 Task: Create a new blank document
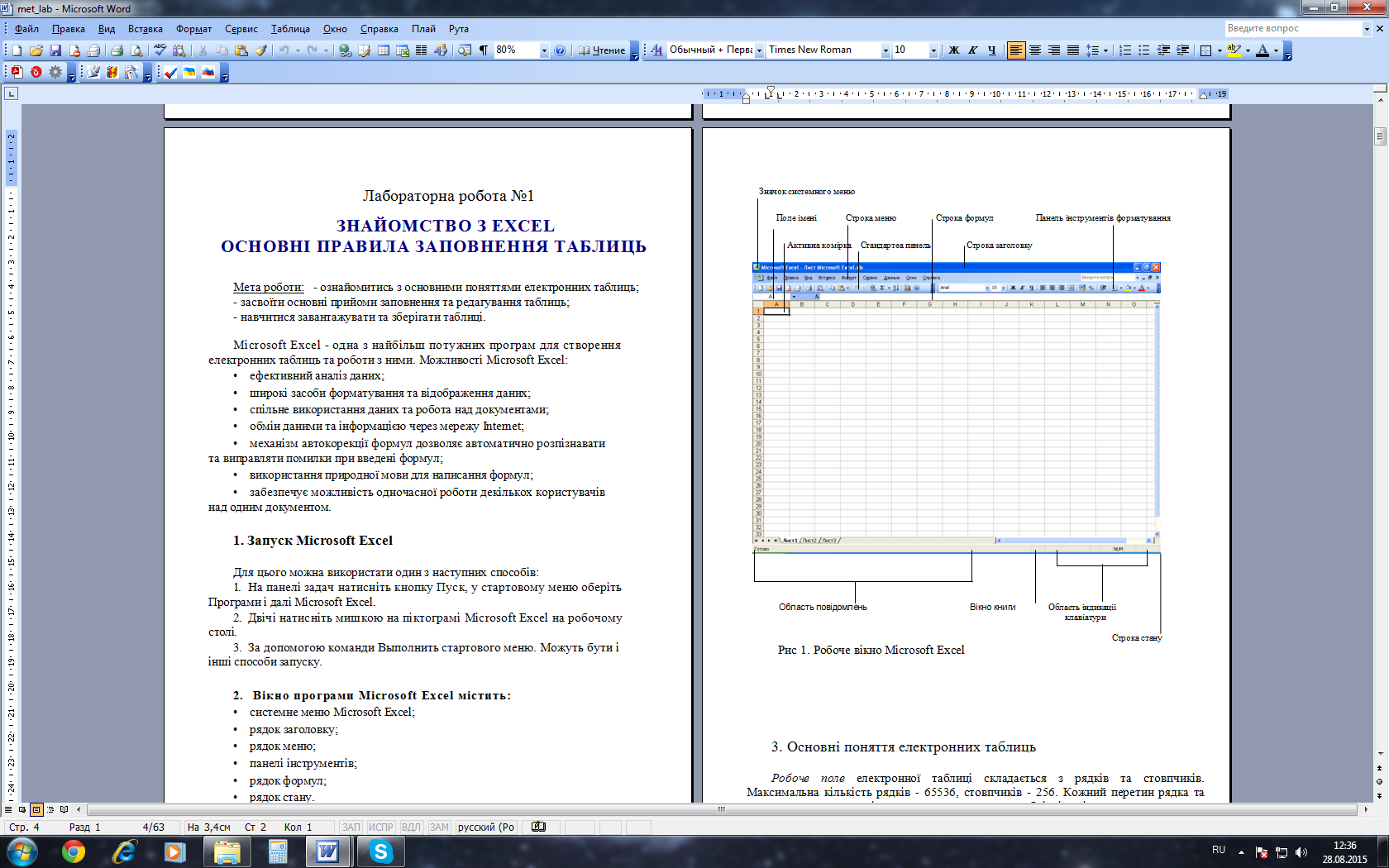tap(16, 50)
